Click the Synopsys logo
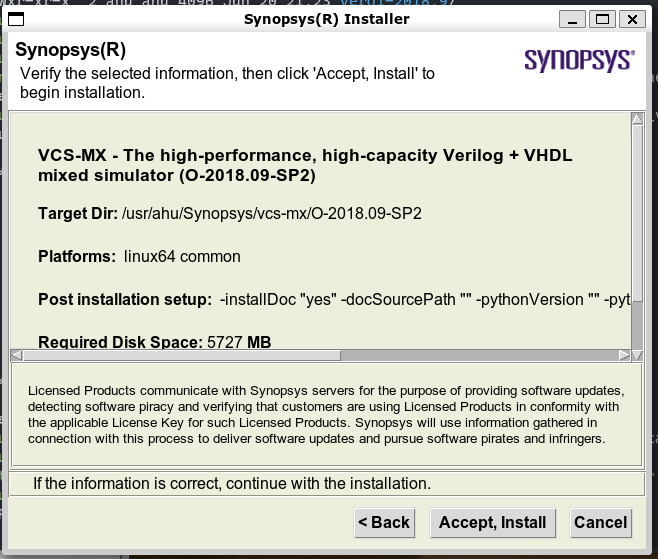Screen dimensions: 658x559 coord(579,60)
